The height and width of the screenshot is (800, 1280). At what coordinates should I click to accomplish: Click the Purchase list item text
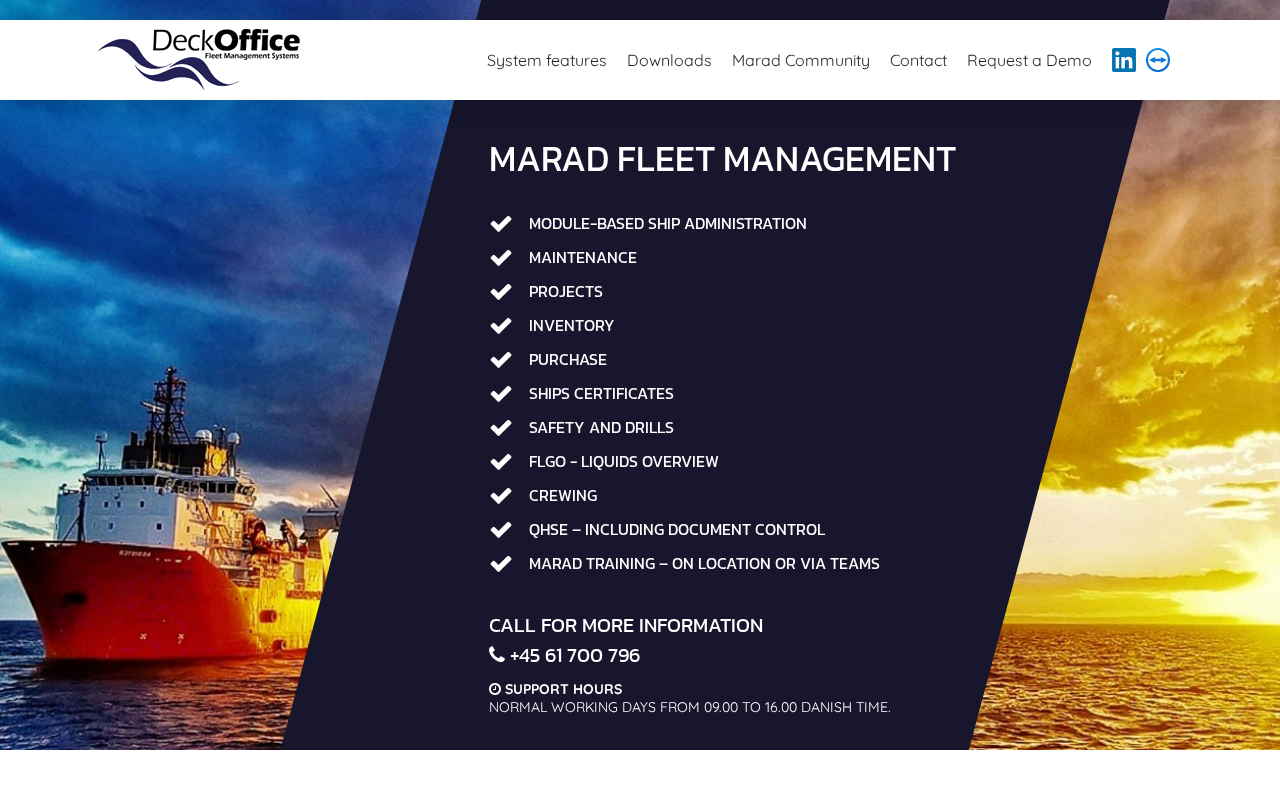point(568,360)
